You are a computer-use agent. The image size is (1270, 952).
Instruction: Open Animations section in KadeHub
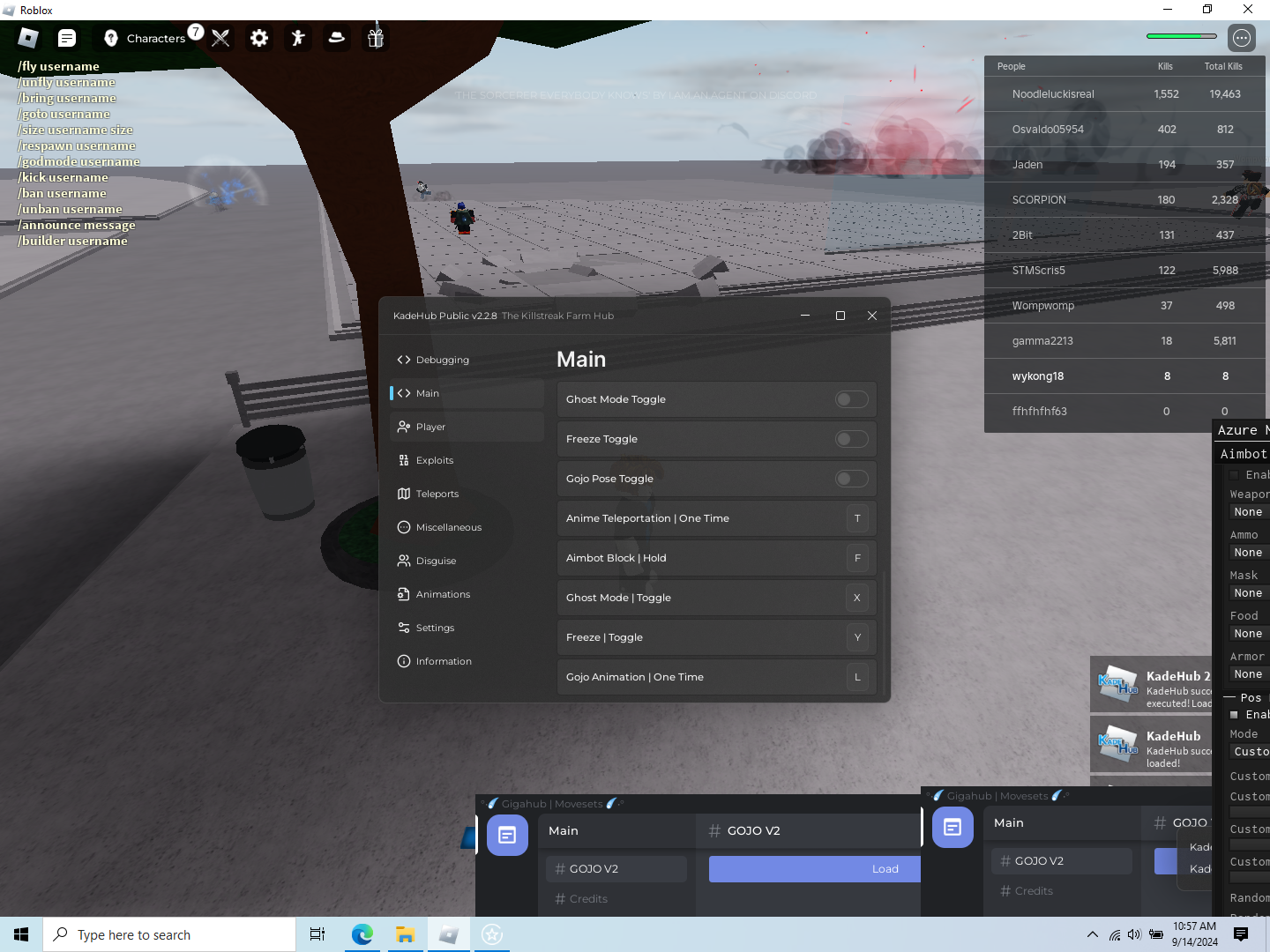(467, 594)
